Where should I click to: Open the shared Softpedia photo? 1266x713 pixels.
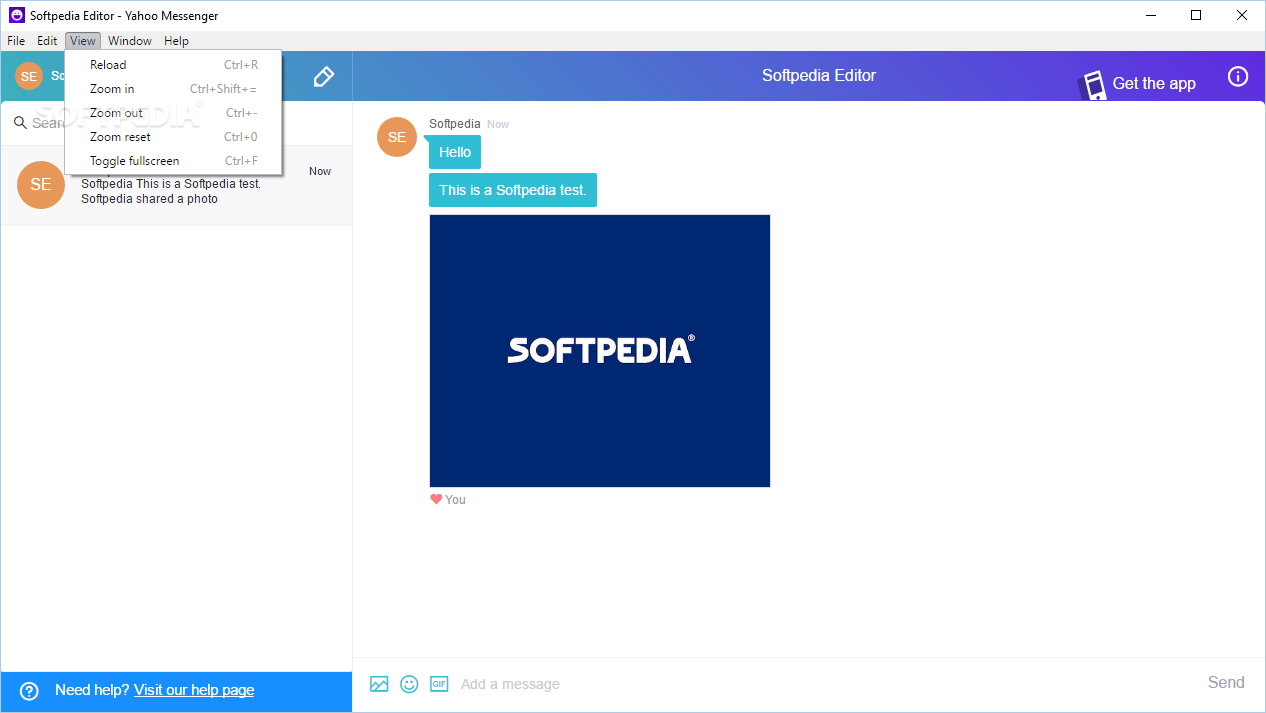click(600, 351)
